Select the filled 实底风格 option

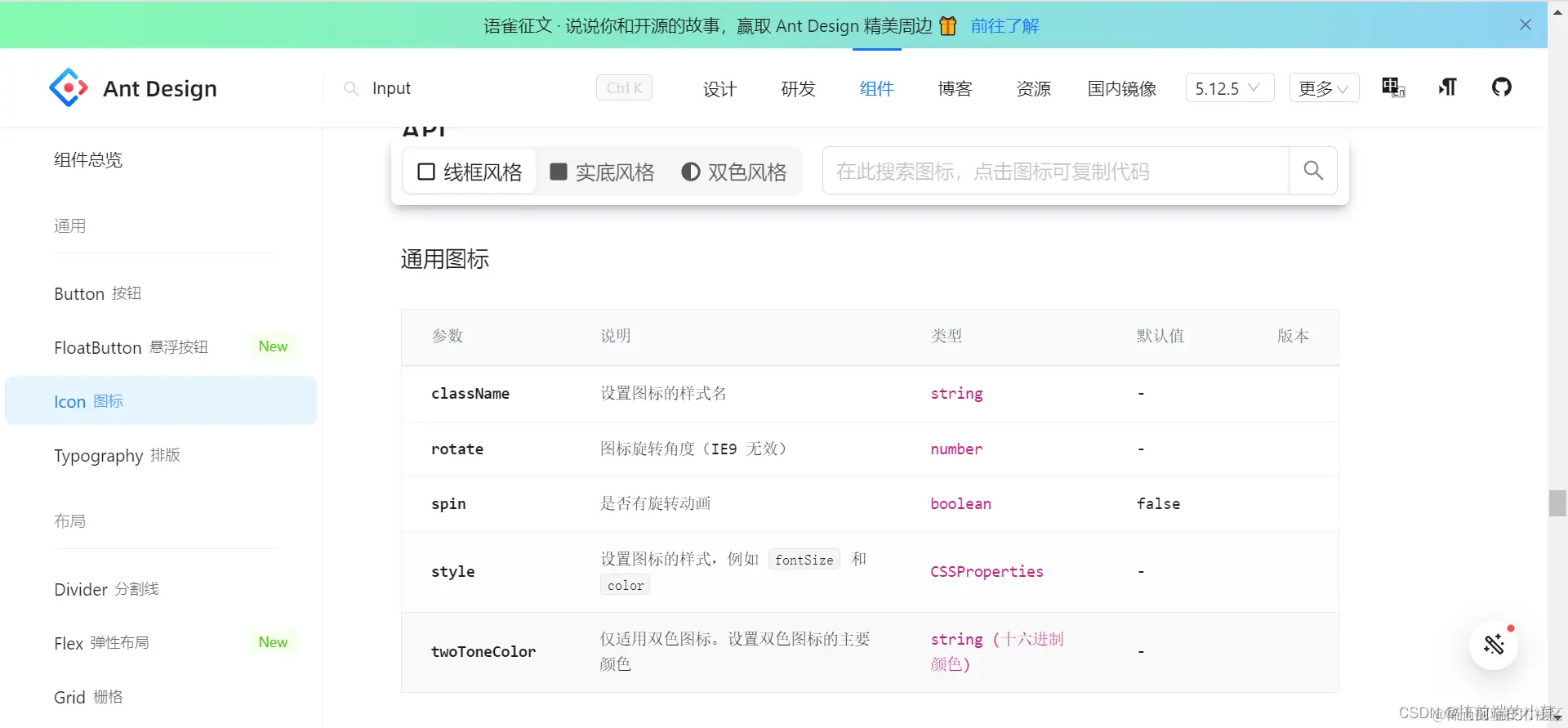[x=602, y=172]
